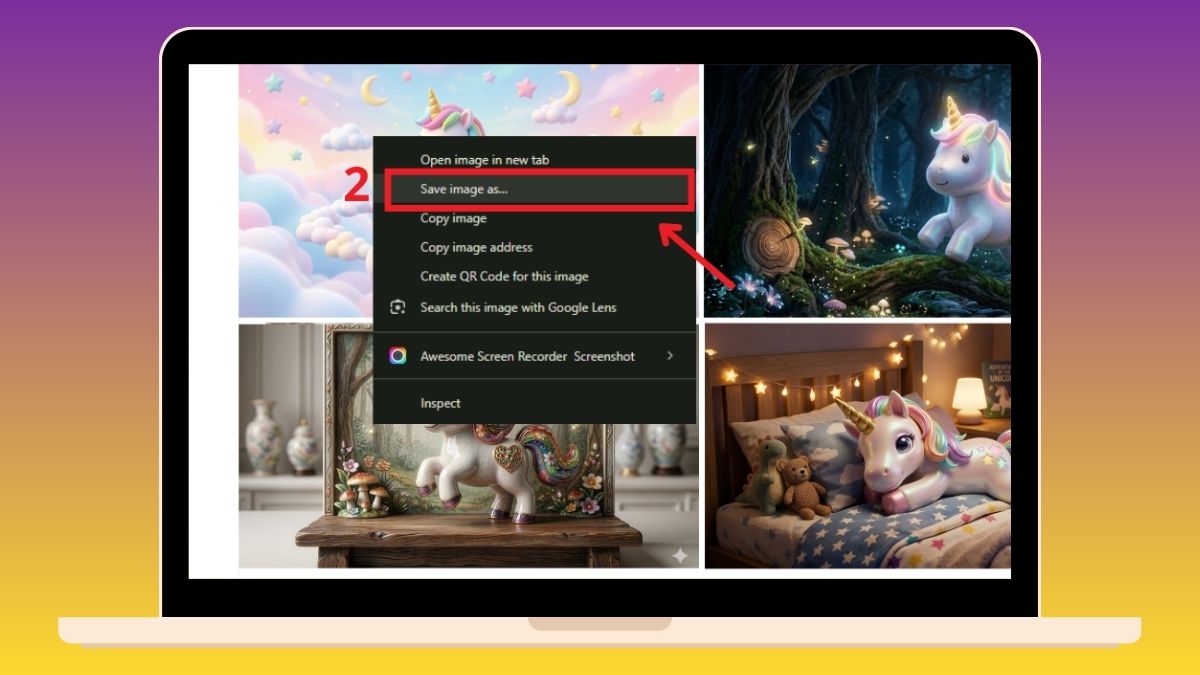Choose "Search this image with Google Lens"
1200x675 pixels.
tap(519, 308)
